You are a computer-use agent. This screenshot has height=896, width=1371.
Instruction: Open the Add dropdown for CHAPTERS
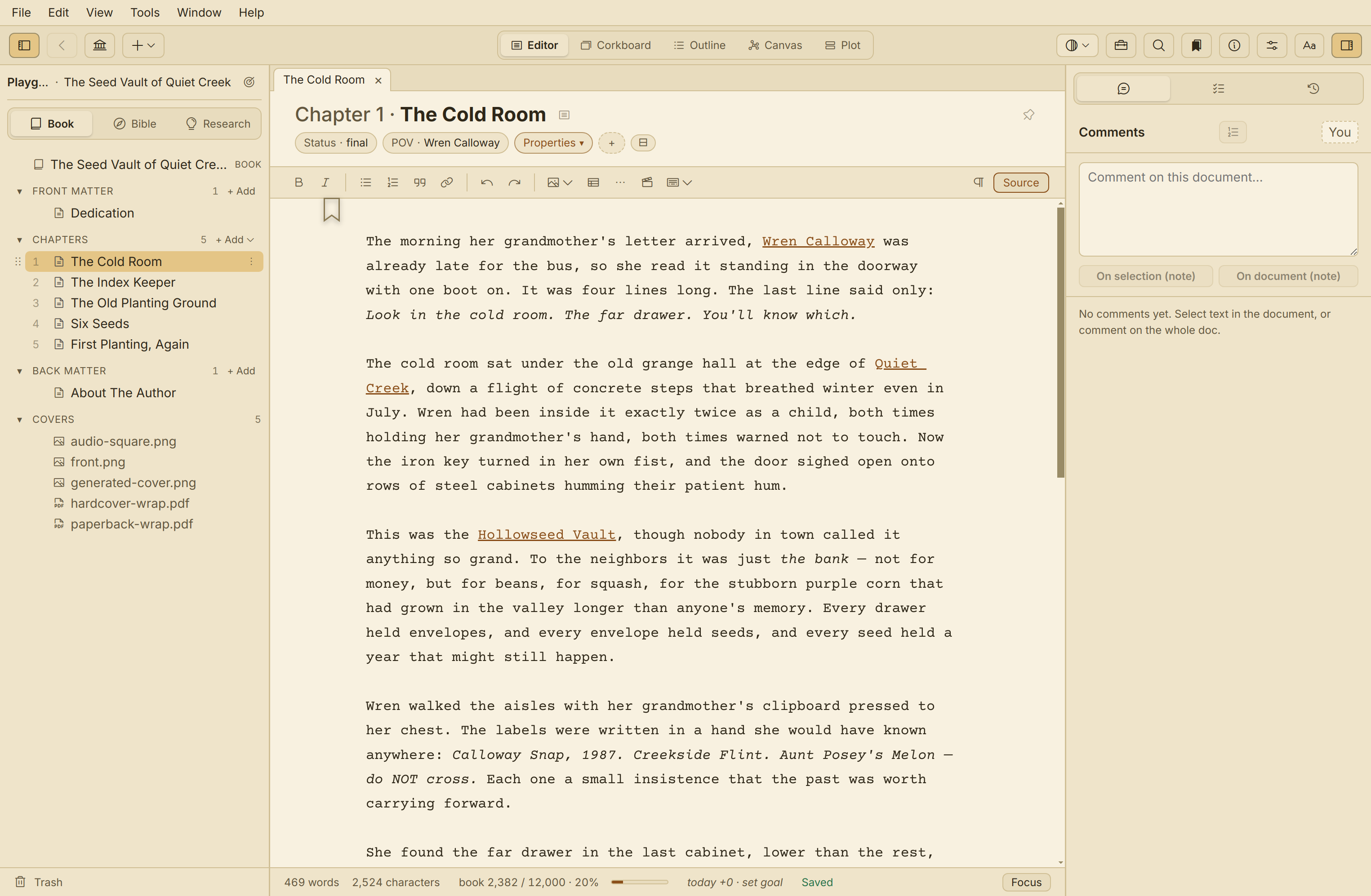(235, 240)
